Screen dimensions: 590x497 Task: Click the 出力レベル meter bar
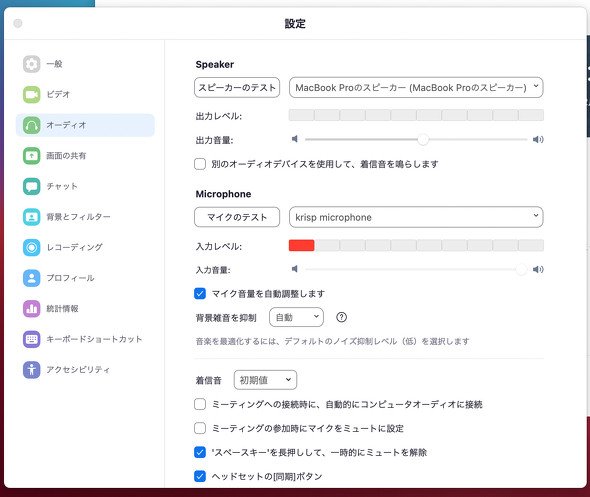[416, 115]
